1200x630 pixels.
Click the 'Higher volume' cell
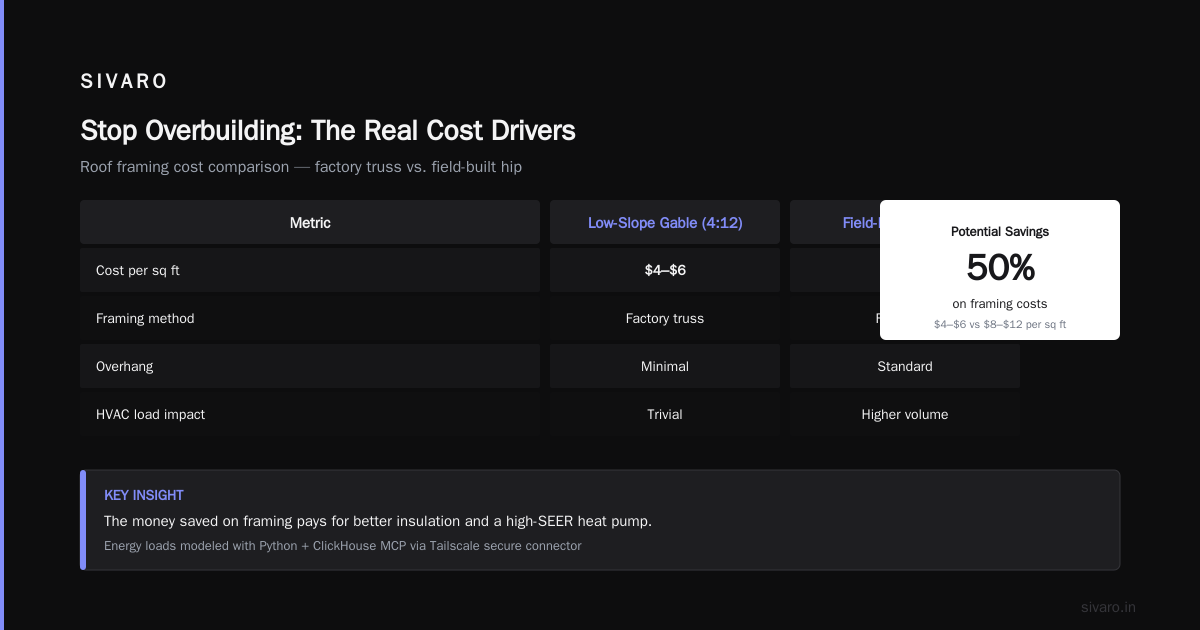pyautogui.click(x=905, y=414)
